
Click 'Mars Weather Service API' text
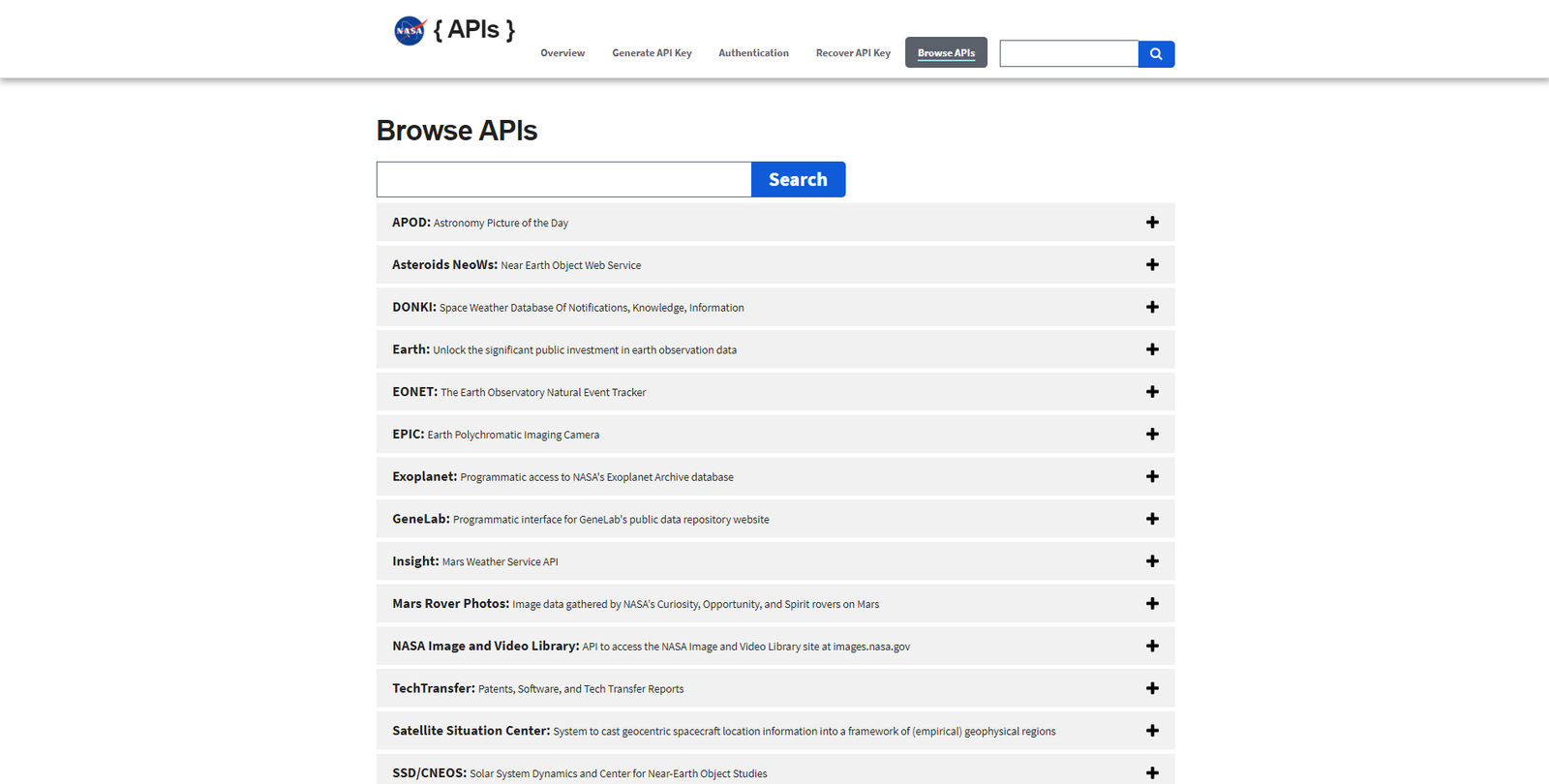point(500,562)
